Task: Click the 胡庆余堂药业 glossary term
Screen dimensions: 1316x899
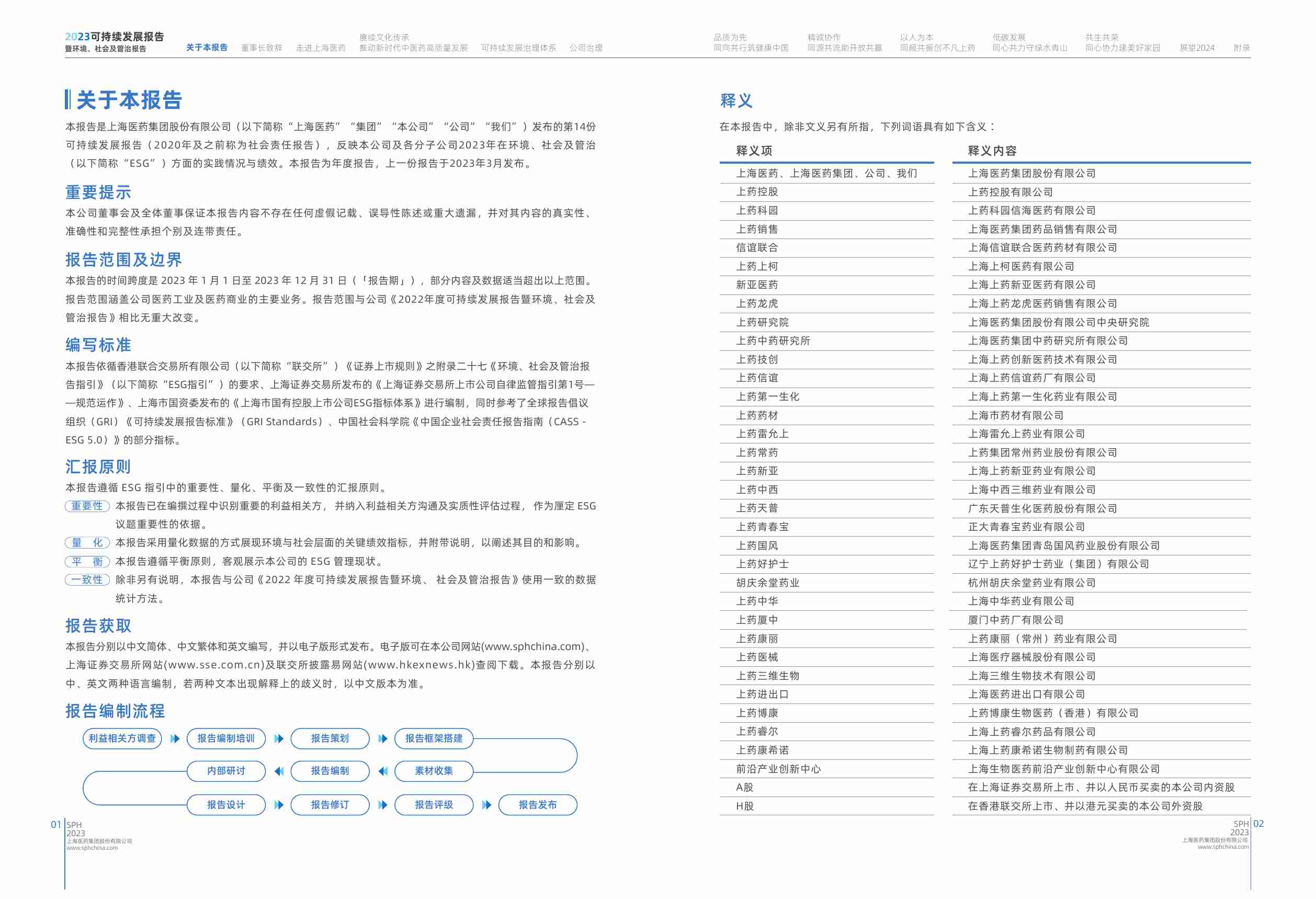Action: [767, 583]
